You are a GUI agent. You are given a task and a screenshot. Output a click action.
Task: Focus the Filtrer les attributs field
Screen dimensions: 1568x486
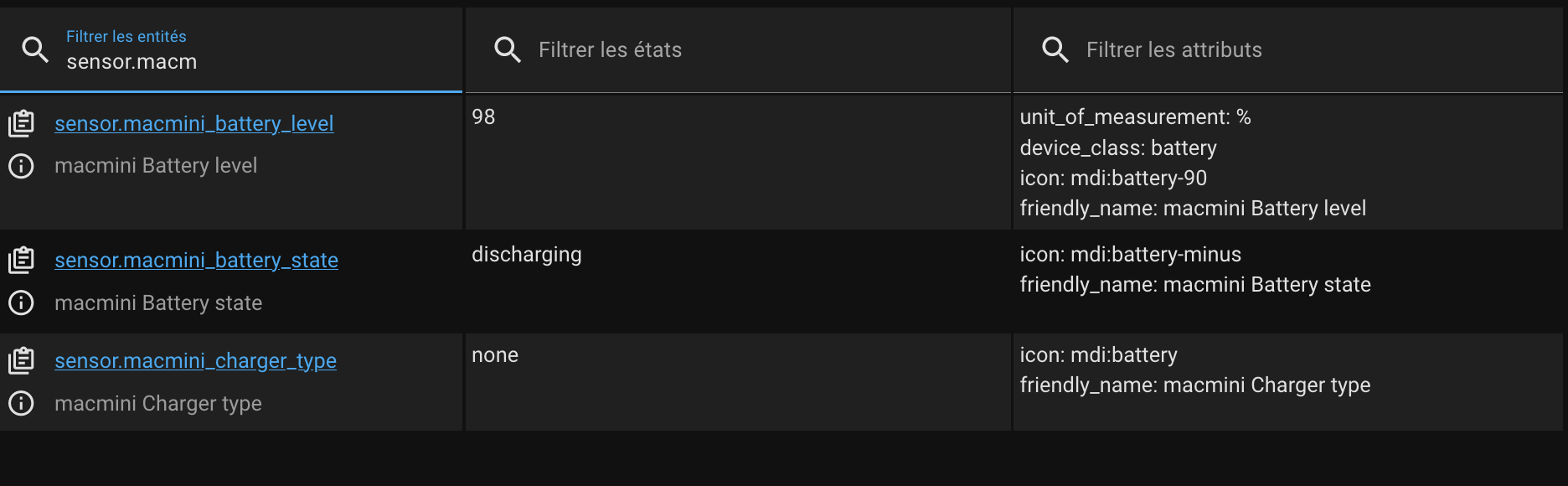coord(1287,50)
